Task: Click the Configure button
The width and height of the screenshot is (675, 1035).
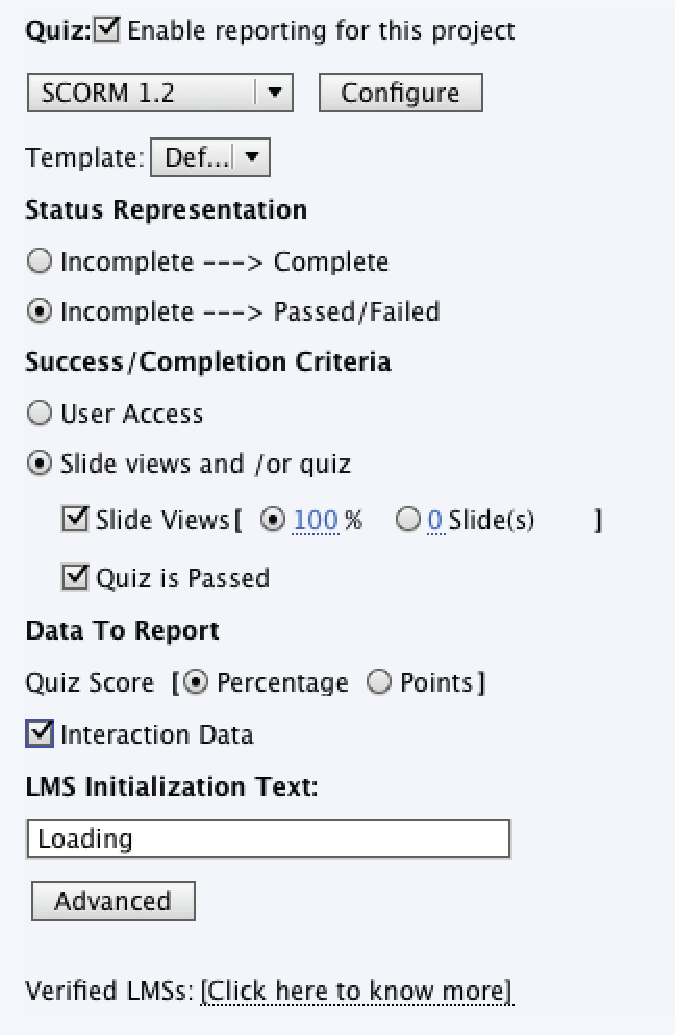Action: tap(400, 94)
